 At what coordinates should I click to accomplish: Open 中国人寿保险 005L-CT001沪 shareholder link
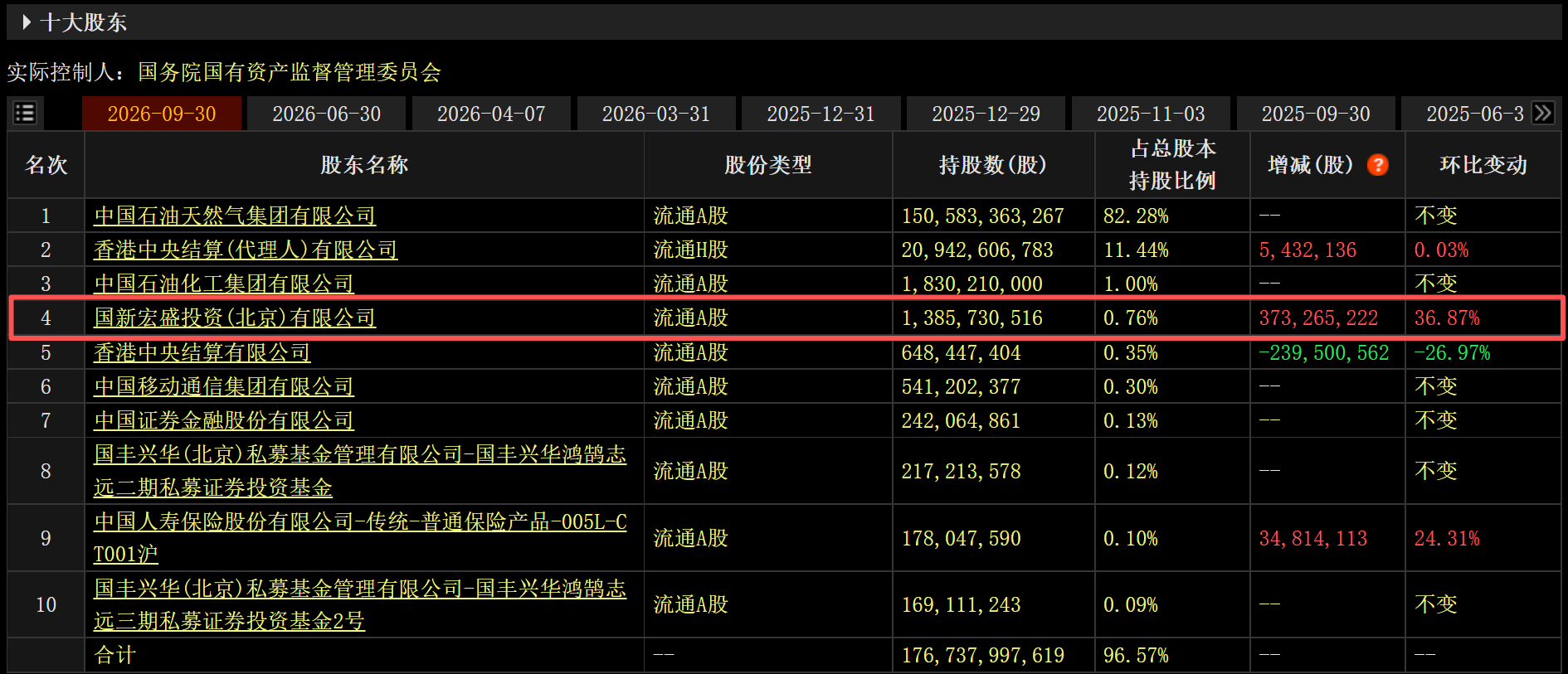point(360,538)
